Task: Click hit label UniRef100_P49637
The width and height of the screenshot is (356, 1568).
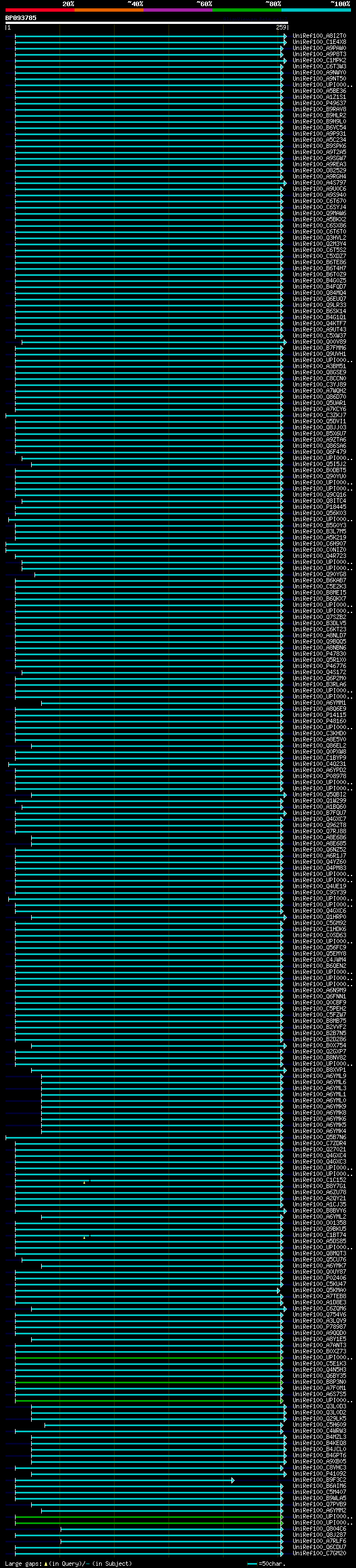Action: 319,103
